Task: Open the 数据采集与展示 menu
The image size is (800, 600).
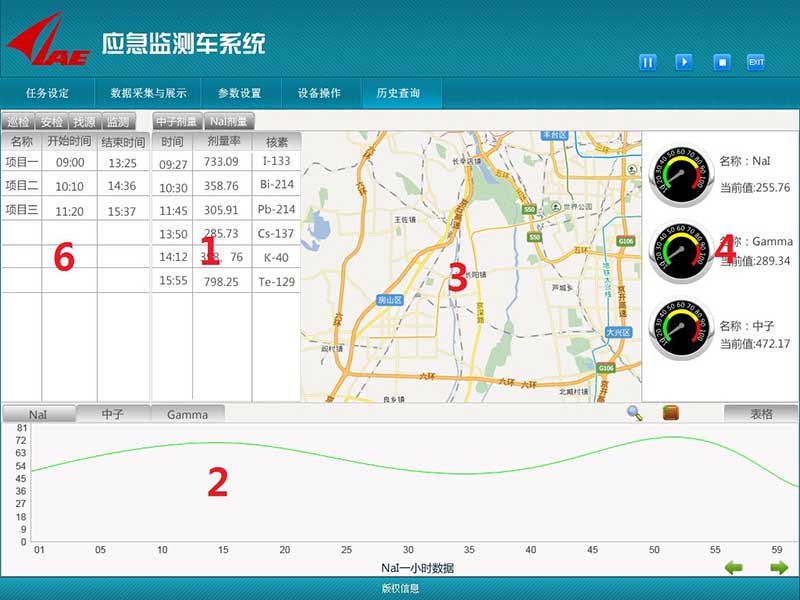Action: click(x=148, y=93)
